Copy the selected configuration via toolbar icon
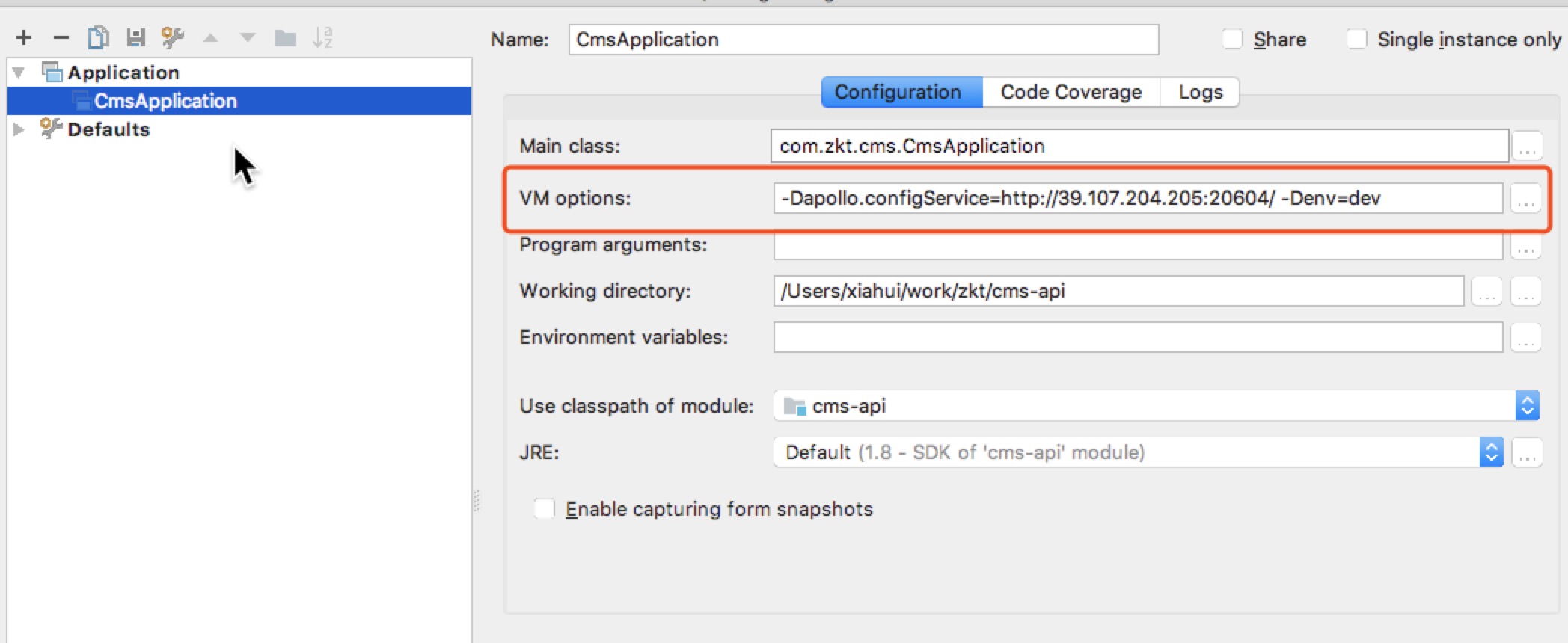The width and height of the screenshot is (1568, 643). pyautogui.click(x=98, y=37)
